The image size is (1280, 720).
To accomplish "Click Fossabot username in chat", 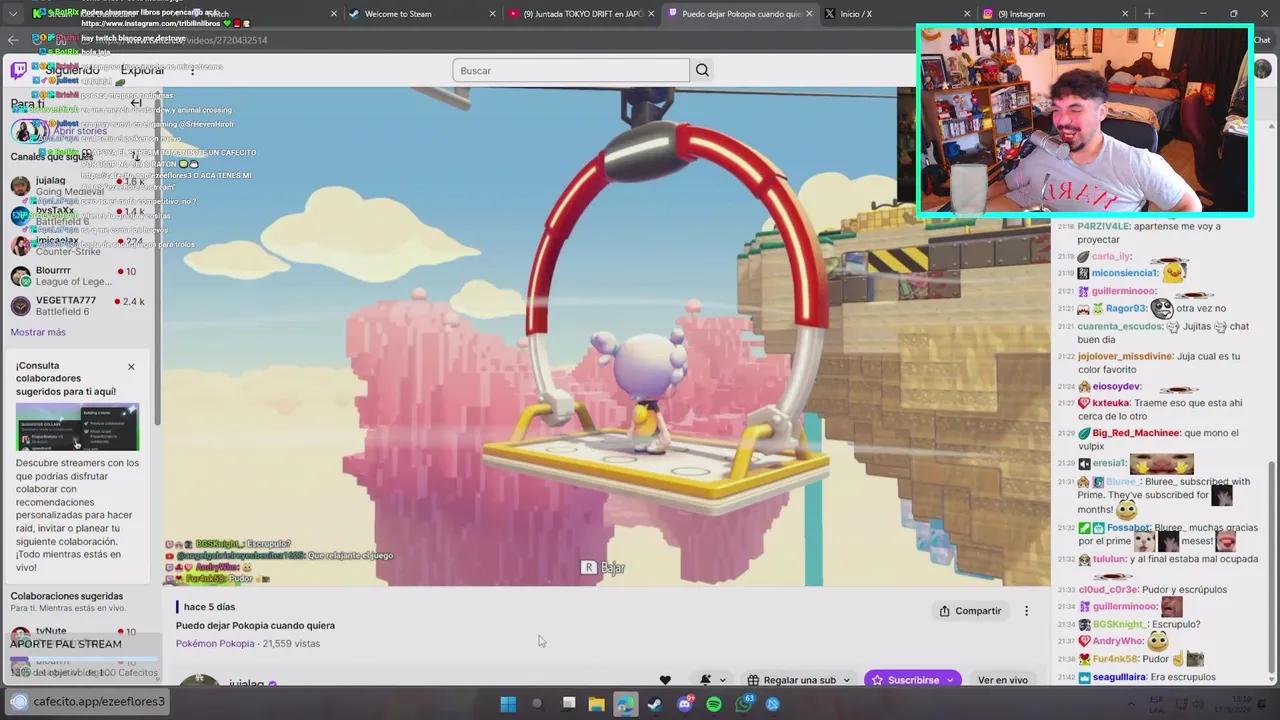I will (1129, 528).
